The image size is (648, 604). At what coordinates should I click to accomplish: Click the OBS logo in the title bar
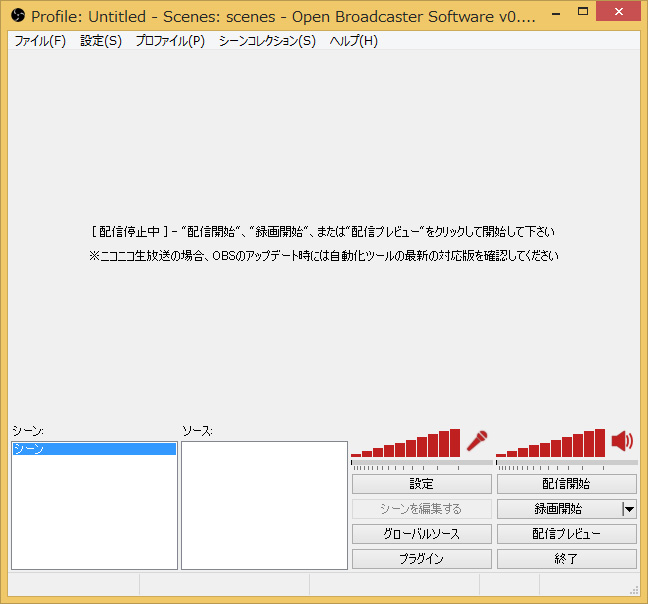tap(18, 16)
